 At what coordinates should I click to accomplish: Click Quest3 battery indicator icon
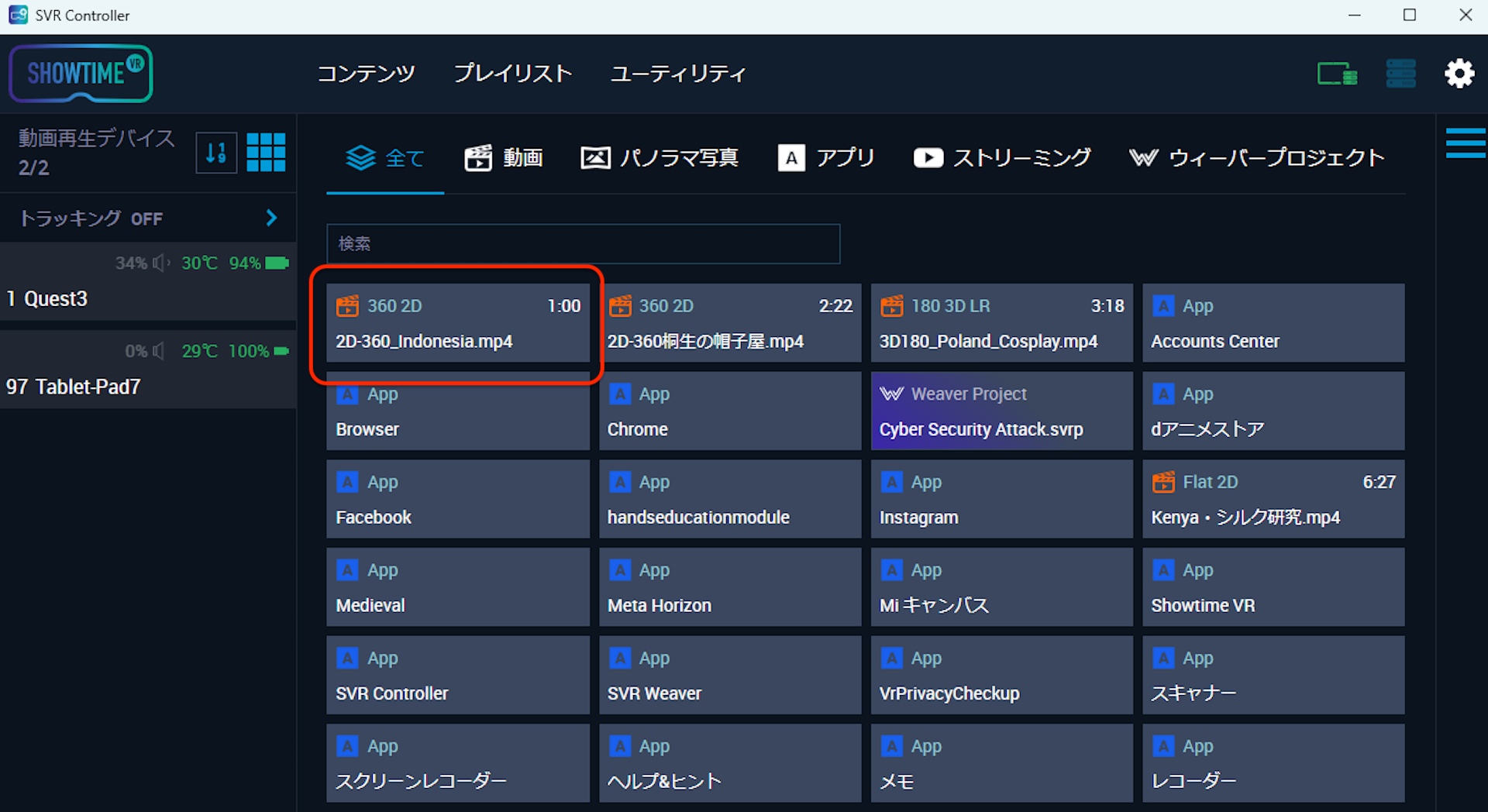pyautogui.click(x=277, y=263)
